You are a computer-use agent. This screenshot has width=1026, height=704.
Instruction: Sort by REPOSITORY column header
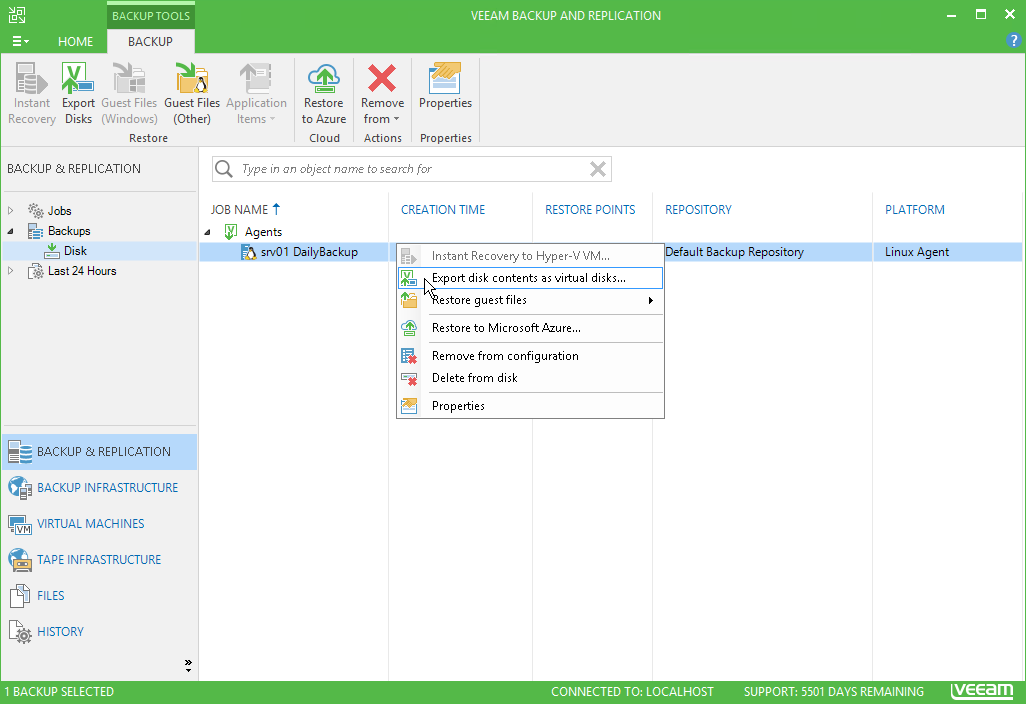coord(698,209)
